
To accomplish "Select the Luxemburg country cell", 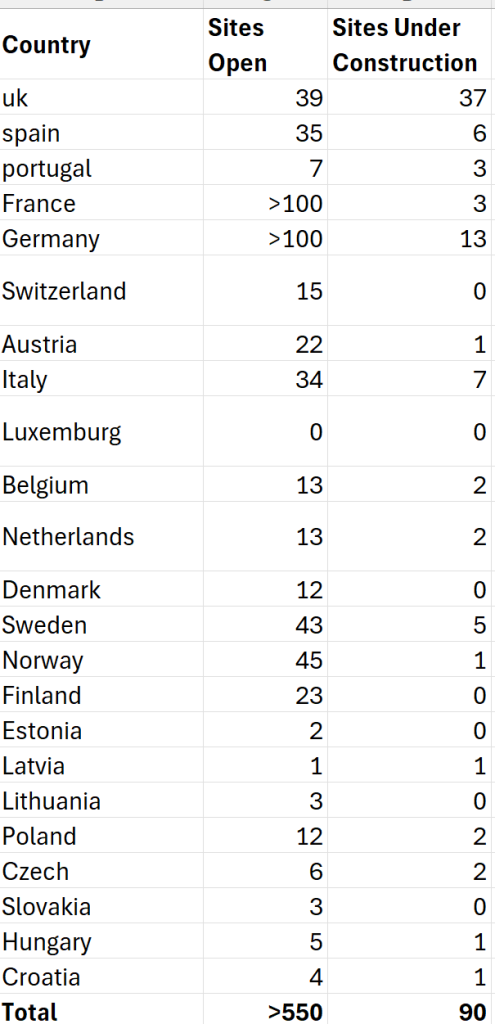I will click(x=101, y=432).
